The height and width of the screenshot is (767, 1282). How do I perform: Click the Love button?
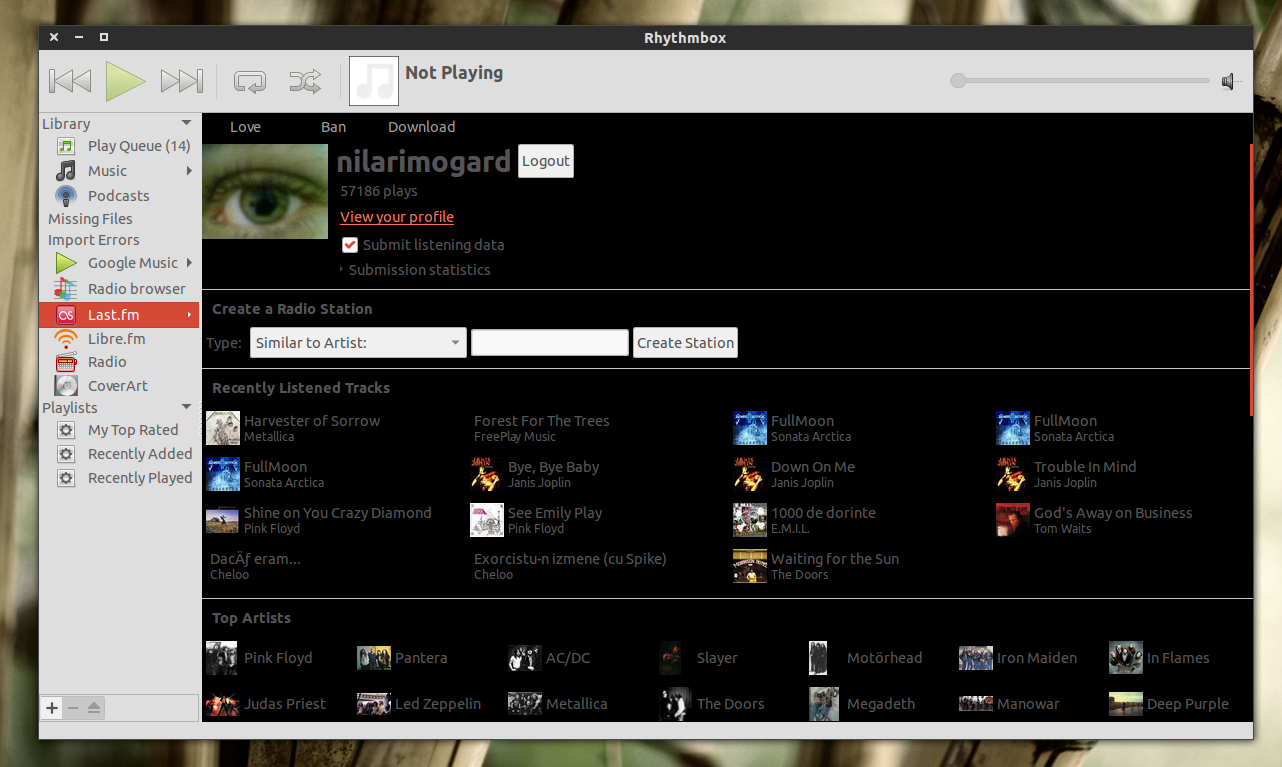245,127
